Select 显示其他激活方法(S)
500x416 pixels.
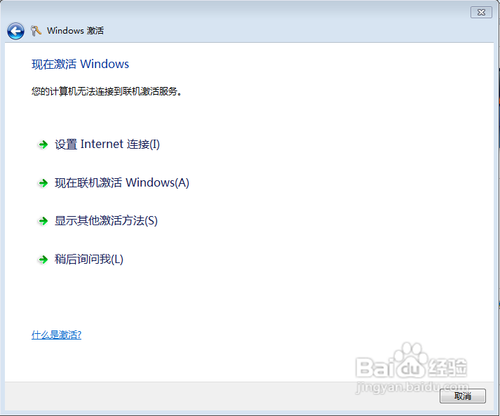(x=106, y=221)
